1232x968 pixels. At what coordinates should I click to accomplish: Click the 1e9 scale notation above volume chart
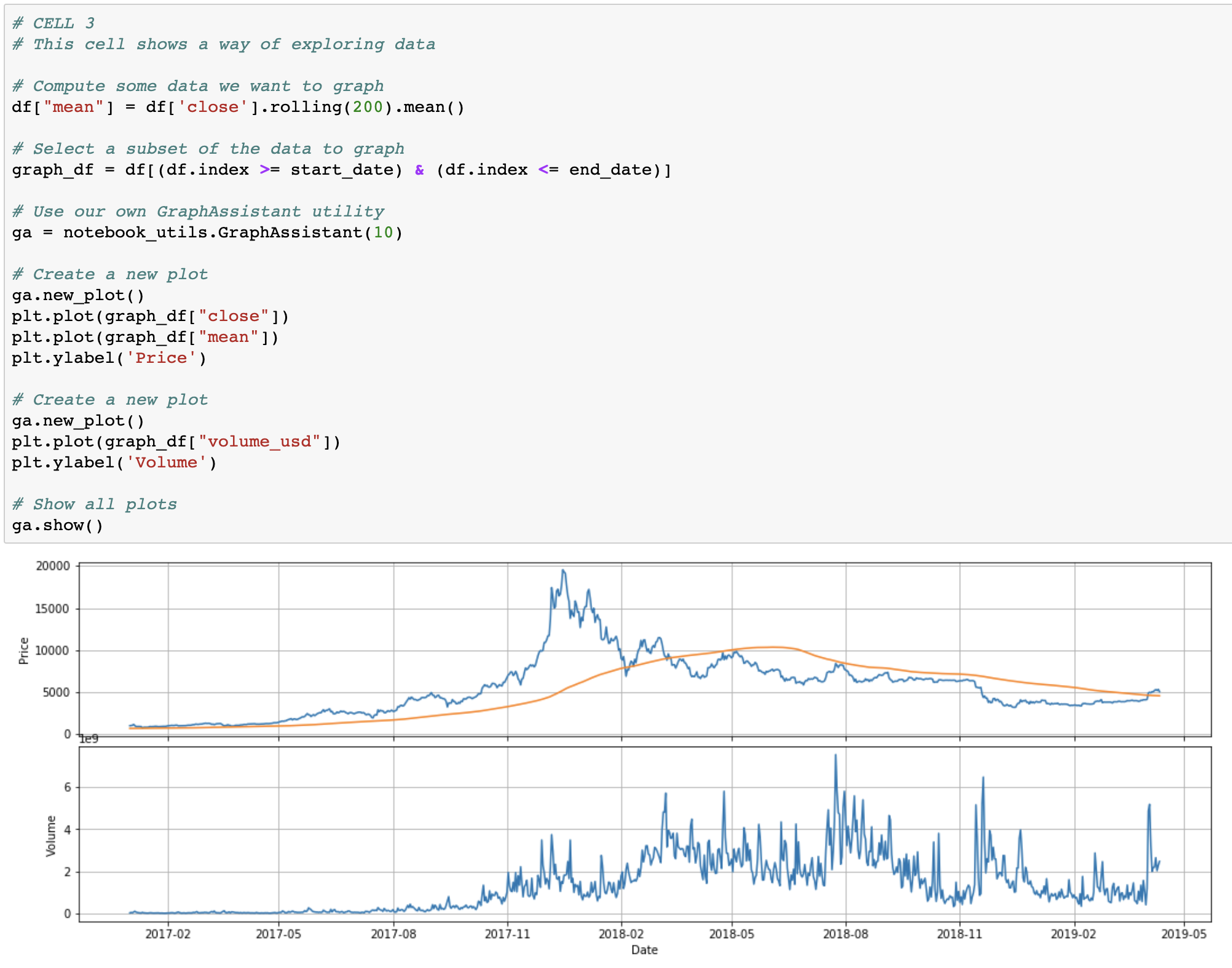[x=89, y=739]
